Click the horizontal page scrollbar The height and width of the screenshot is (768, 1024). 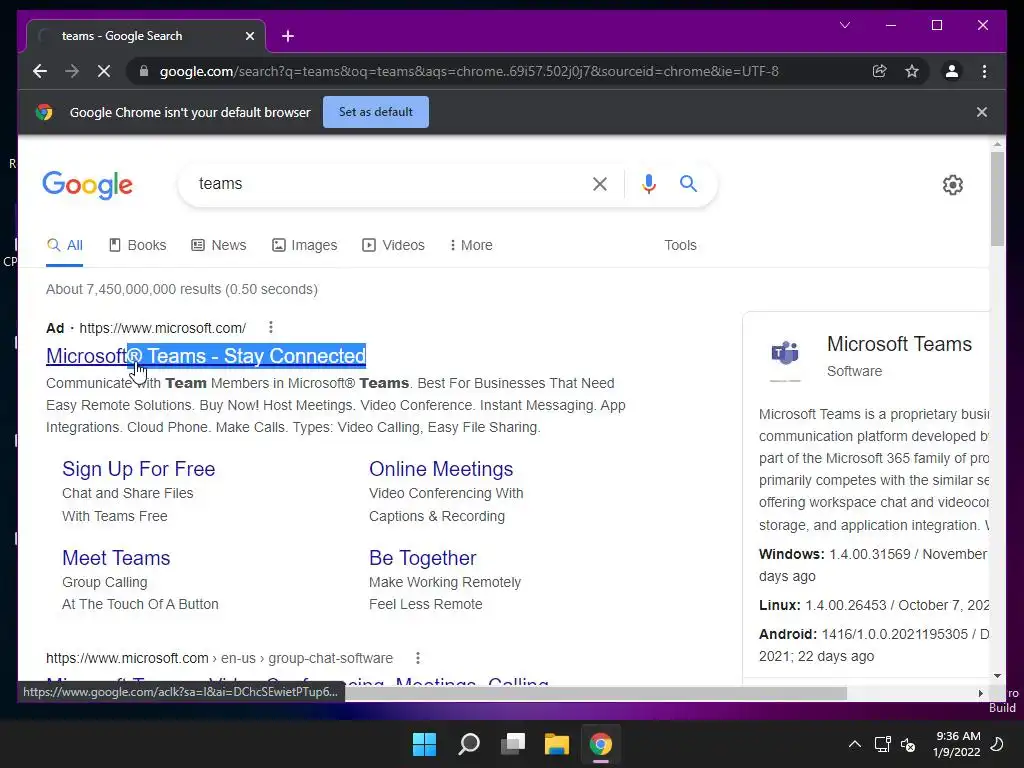596,693
